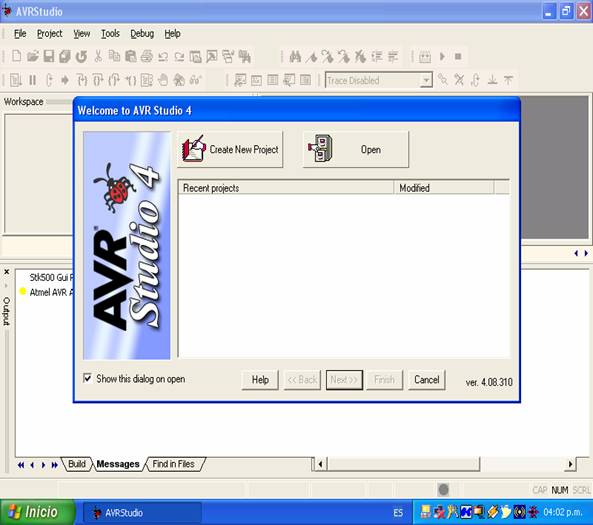Click the Step Out braces icon

[x=114, y=80]
